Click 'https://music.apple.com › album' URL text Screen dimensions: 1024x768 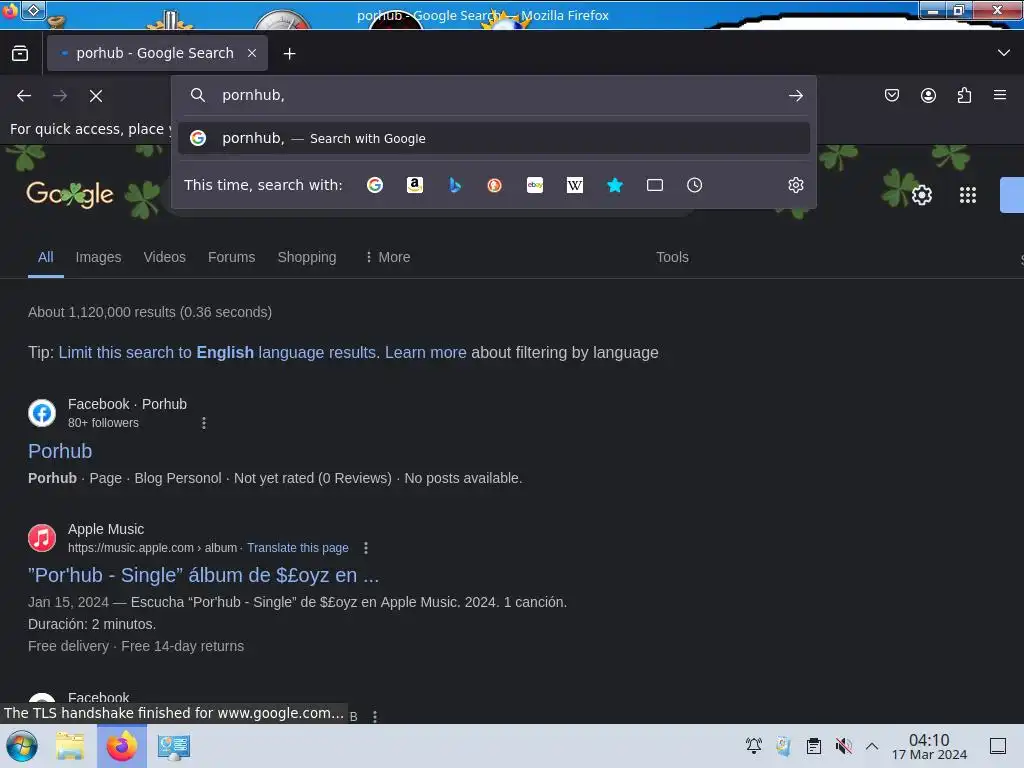(x=152, y=548)
